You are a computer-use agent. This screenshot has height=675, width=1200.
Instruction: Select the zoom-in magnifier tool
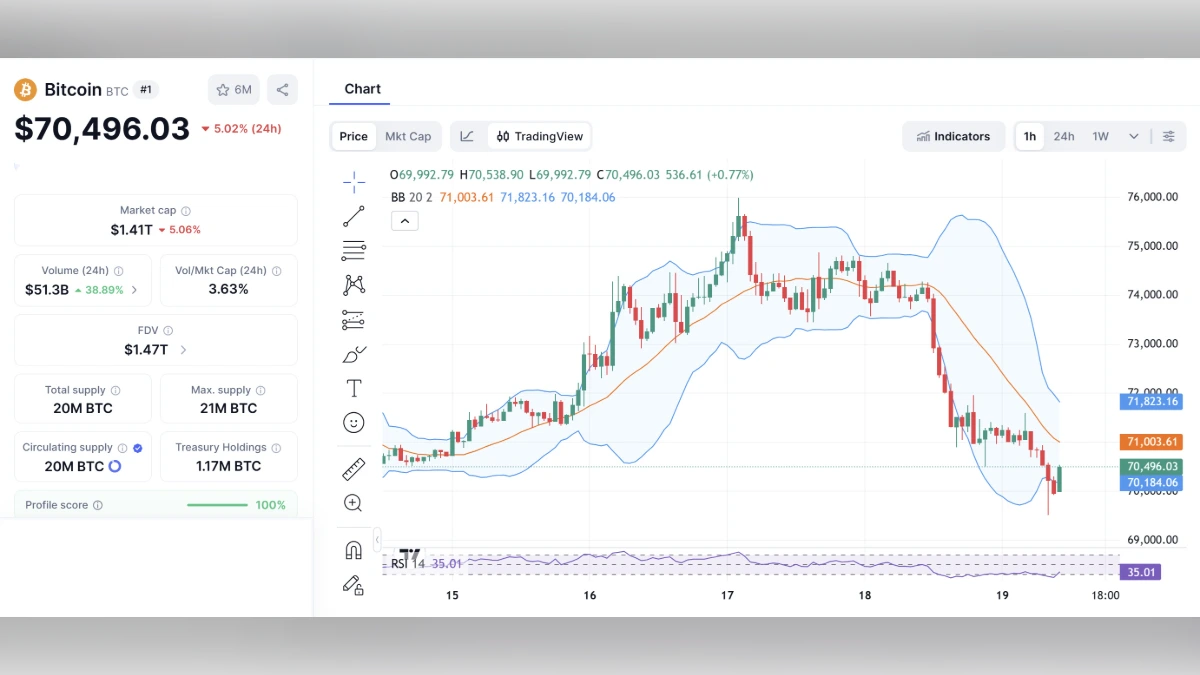pyautogui.click(x=353, y=503)
